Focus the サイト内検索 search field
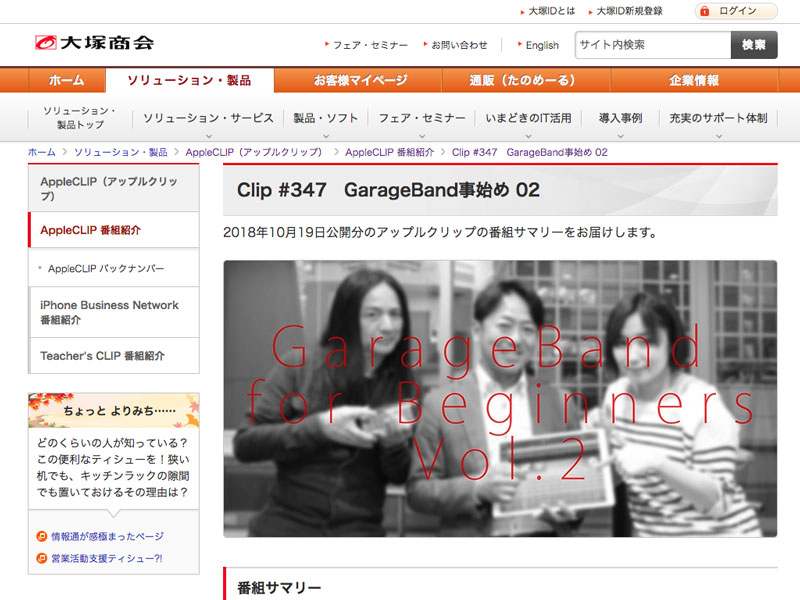This screenshot has height=600, width=800. coord(653,45)
